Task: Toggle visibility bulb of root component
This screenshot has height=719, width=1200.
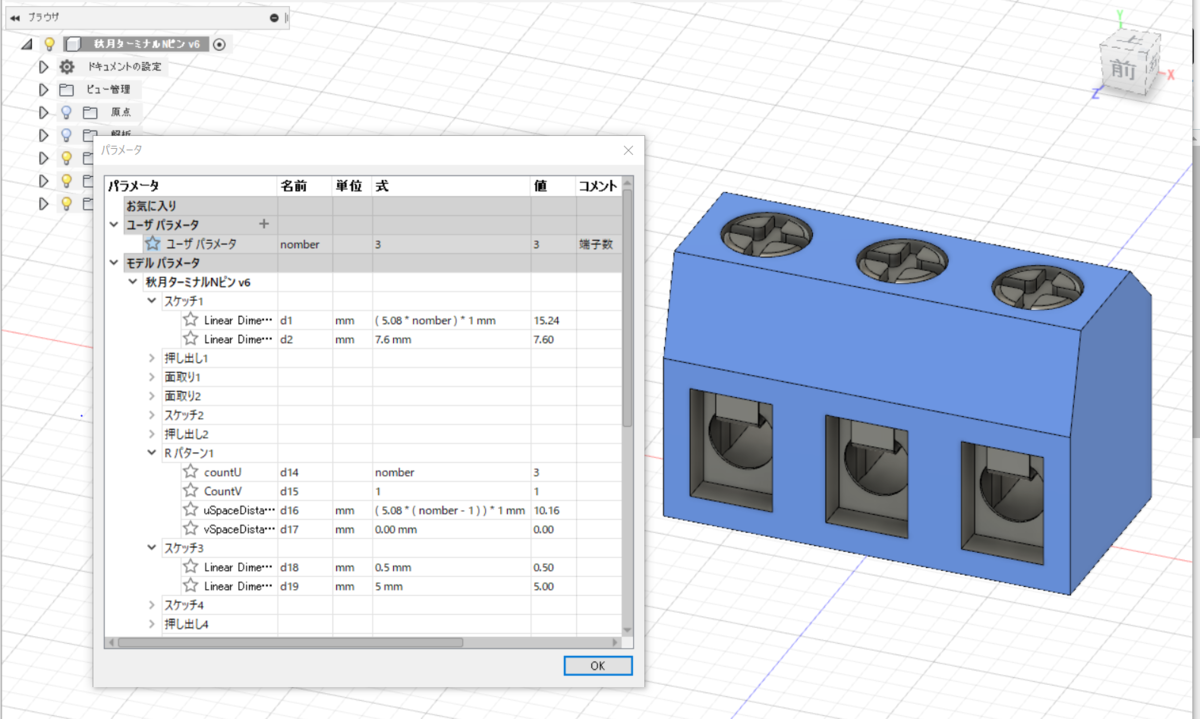Action: pos(48,44)
